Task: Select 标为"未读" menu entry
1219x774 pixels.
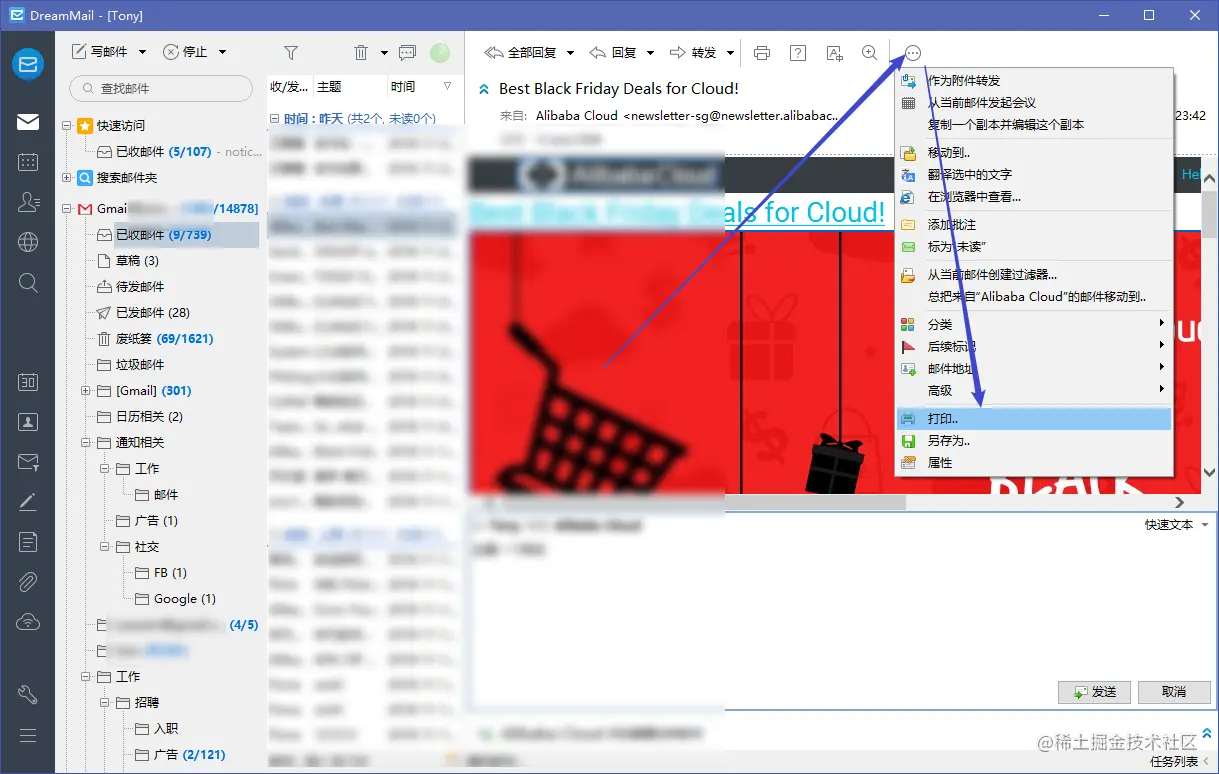Action: [1034, 247]
